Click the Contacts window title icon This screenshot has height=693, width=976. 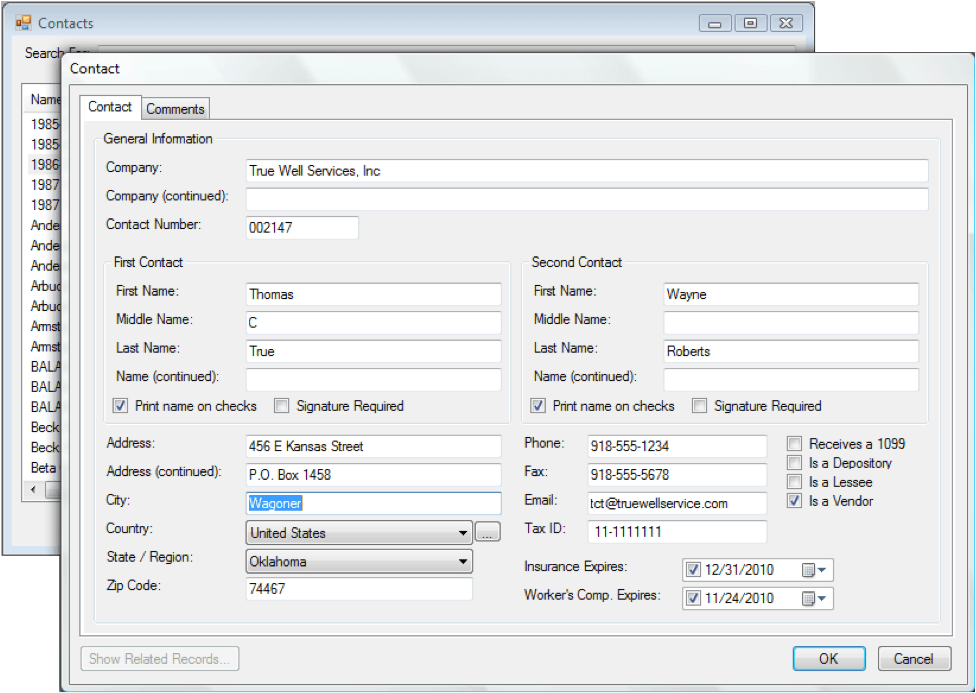click(23, 22)
